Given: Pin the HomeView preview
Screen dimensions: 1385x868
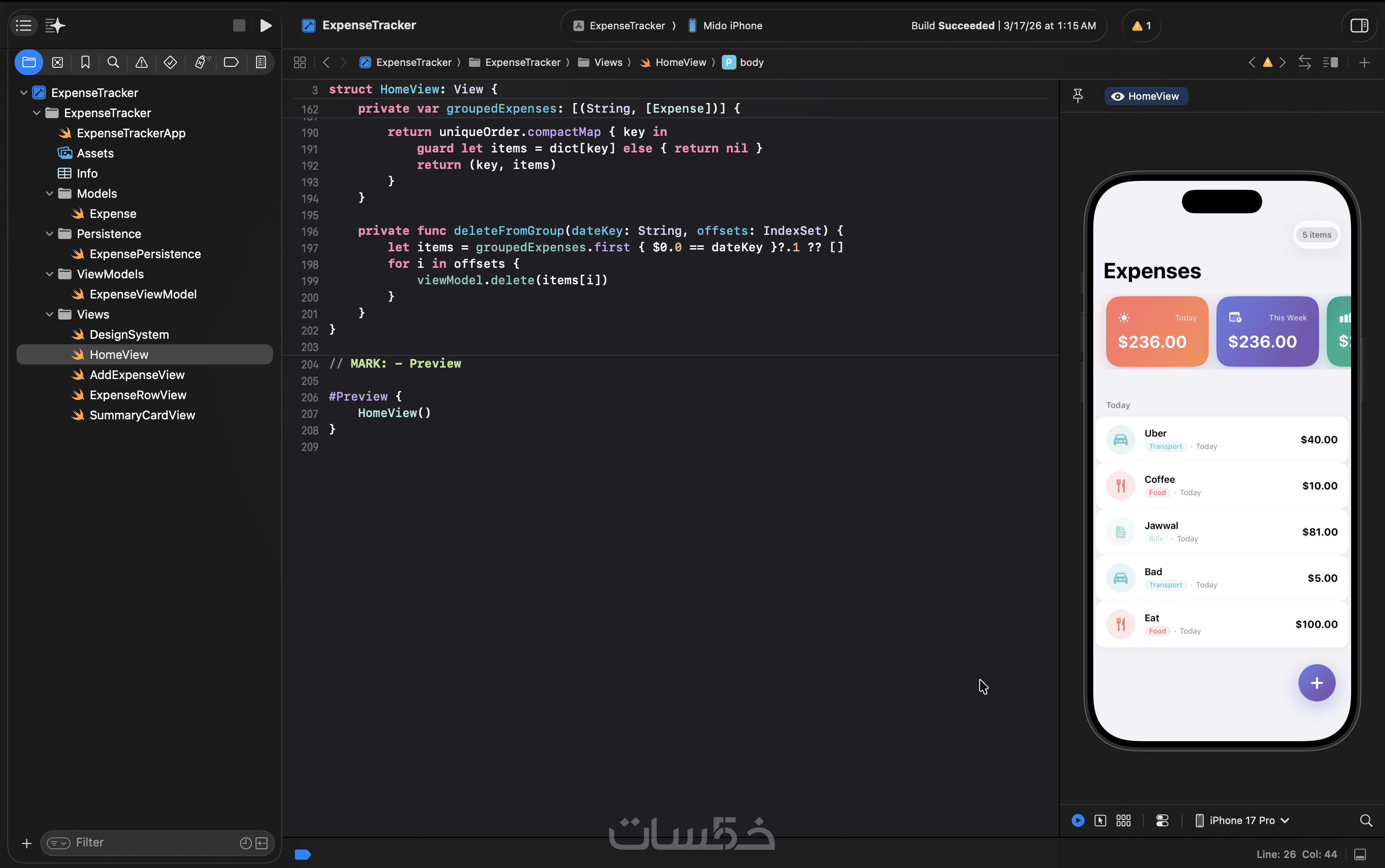Looking at the screenshot, I should (x=1078, y=96).
